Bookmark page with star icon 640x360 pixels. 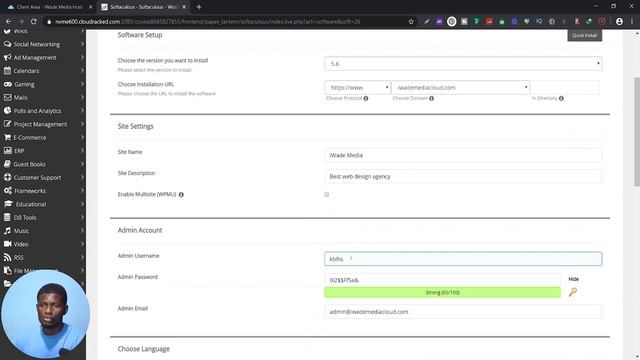point(411,22)
